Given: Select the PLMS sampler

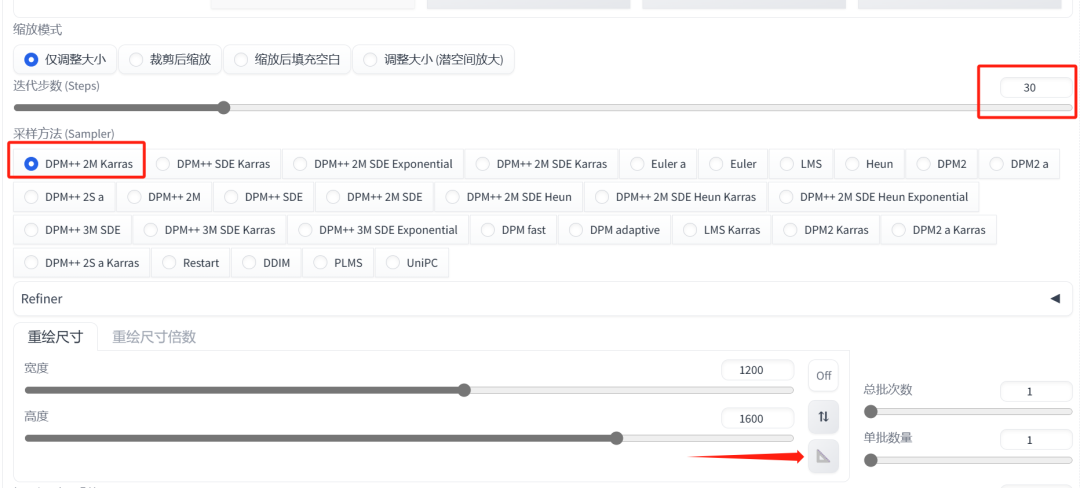Looking at the screenshot, I should tap(338, 263).
